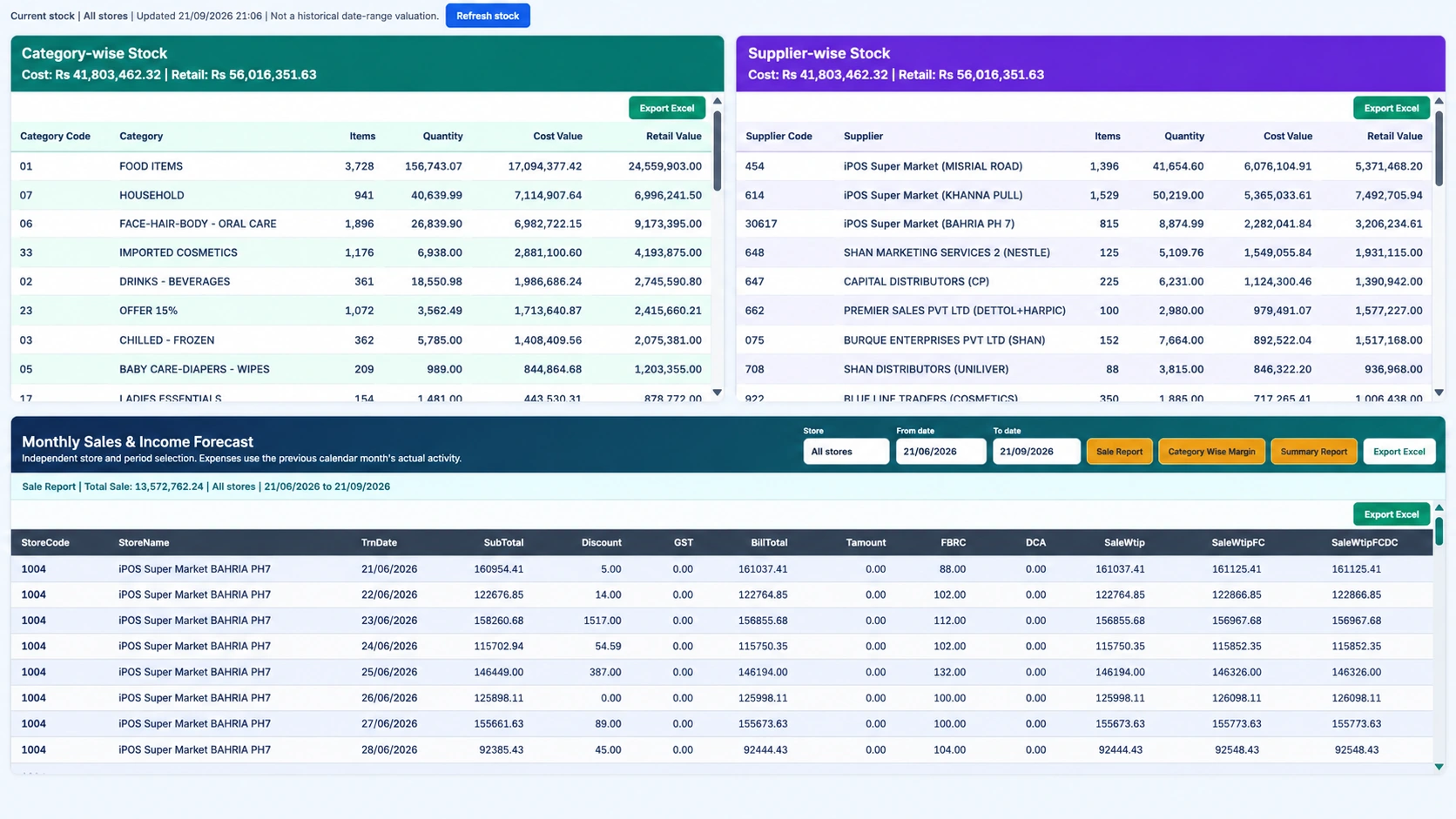
Task: Select the DRINKS - BEVERAGES category row
Action: pos(361,282)
